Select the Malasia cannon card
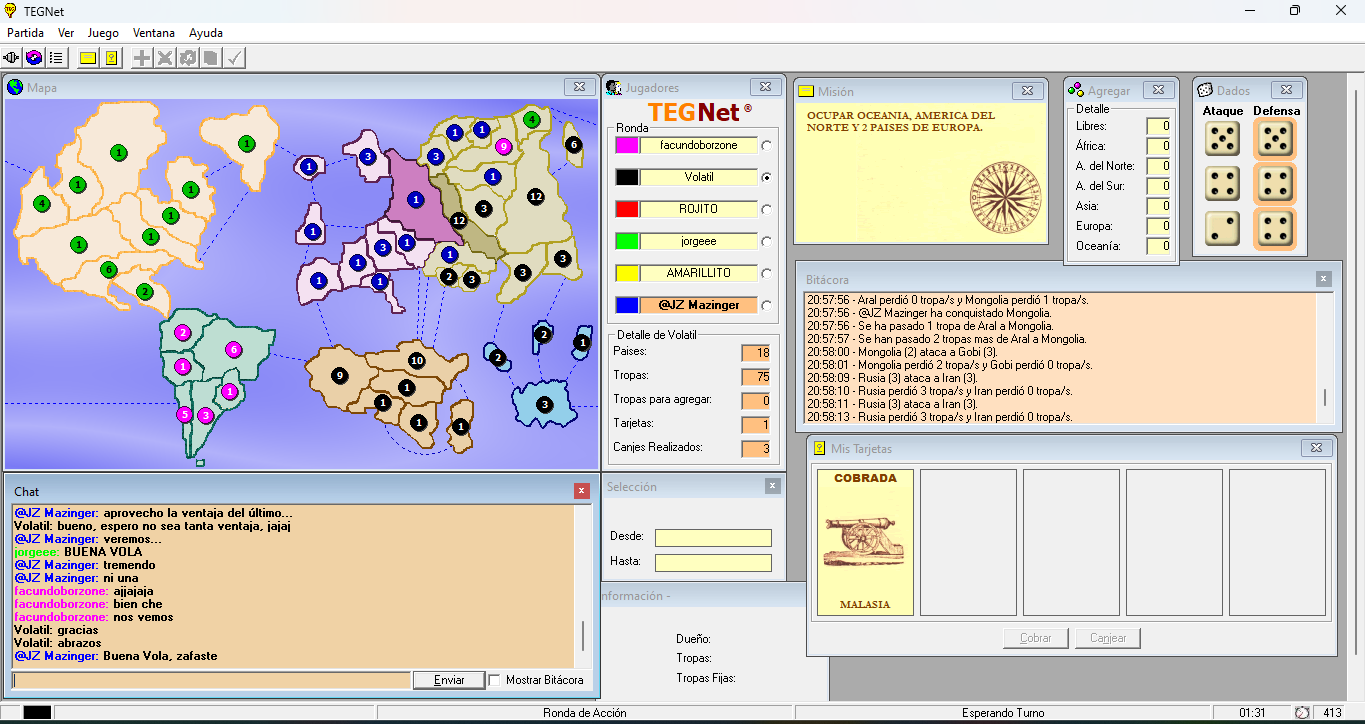Viewport: 1365px width, 724px height. tap(865, 542)
